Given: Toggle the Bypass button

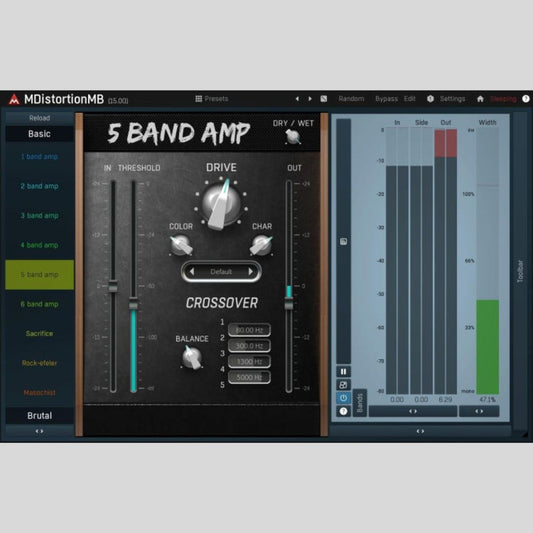Looking at the screenshot, I should click(386, 99).
